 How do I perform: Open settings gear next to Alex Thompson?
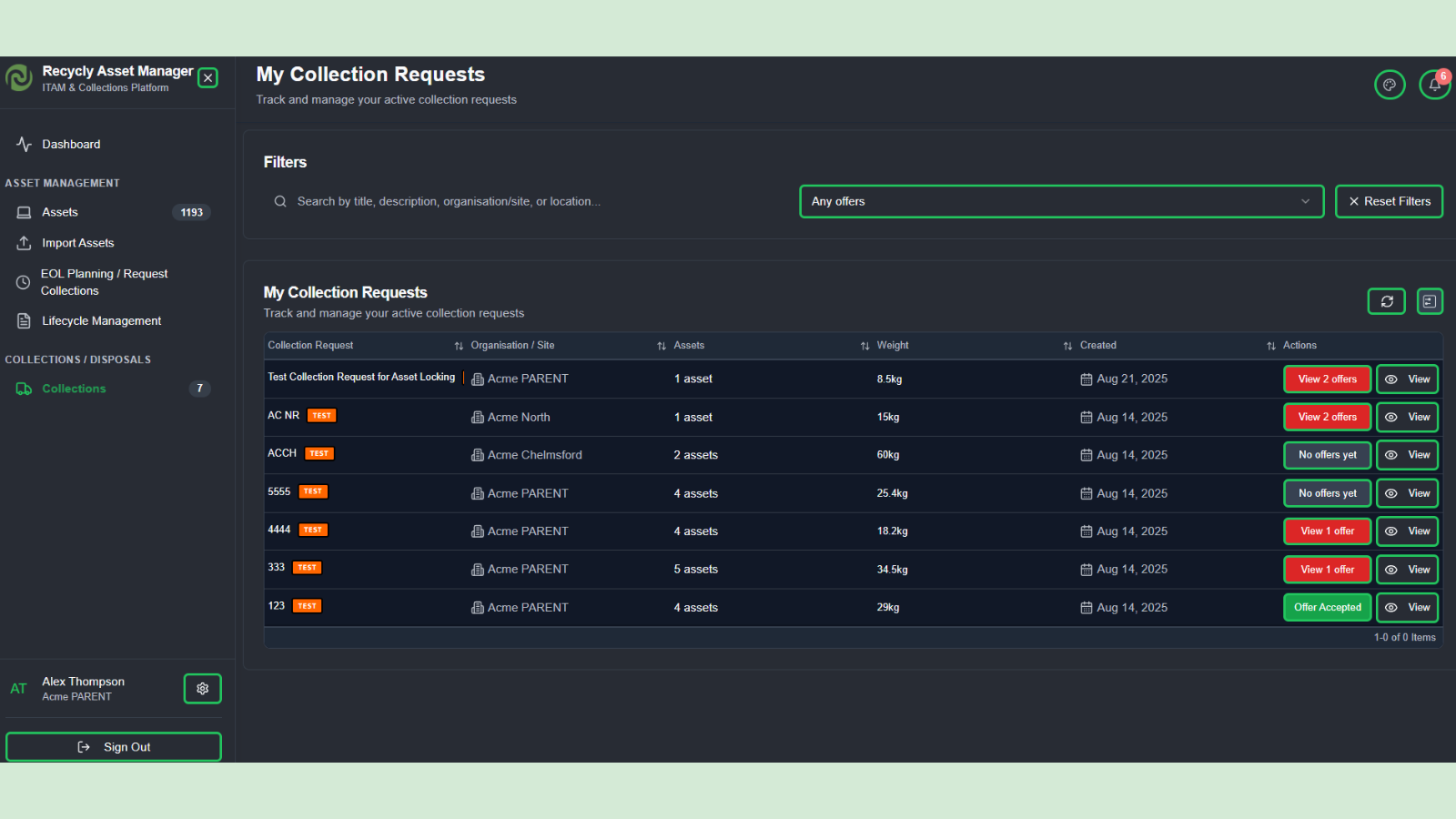(x=202, y=689)
